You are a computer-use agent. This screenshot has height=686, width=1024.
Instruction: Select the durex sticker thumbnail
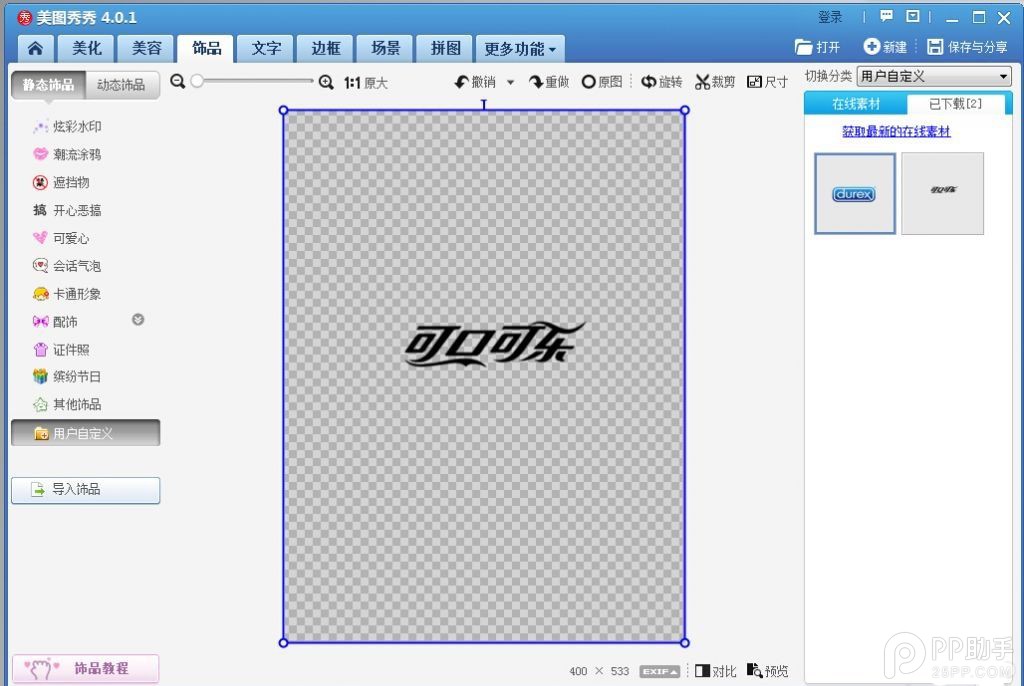tap(854, 194)
